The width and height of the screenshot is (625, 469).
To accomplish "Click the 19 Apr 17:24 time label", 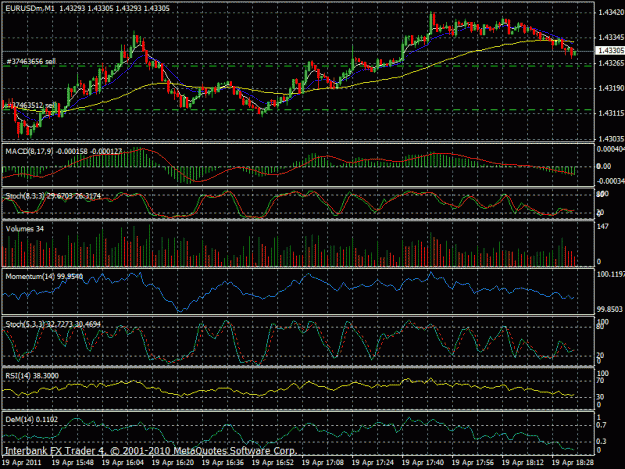I will (x=373, y=463).
